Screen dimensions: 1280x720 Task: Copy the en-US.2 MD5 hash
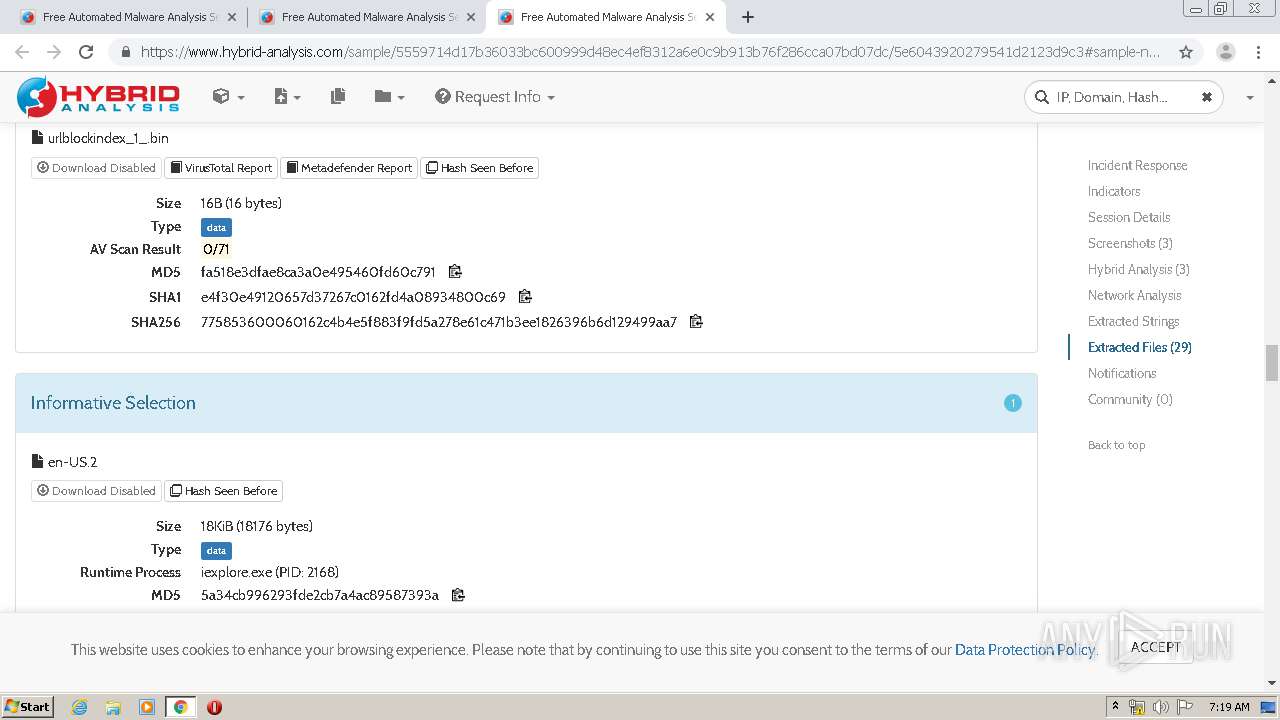(x=458, y=594)
